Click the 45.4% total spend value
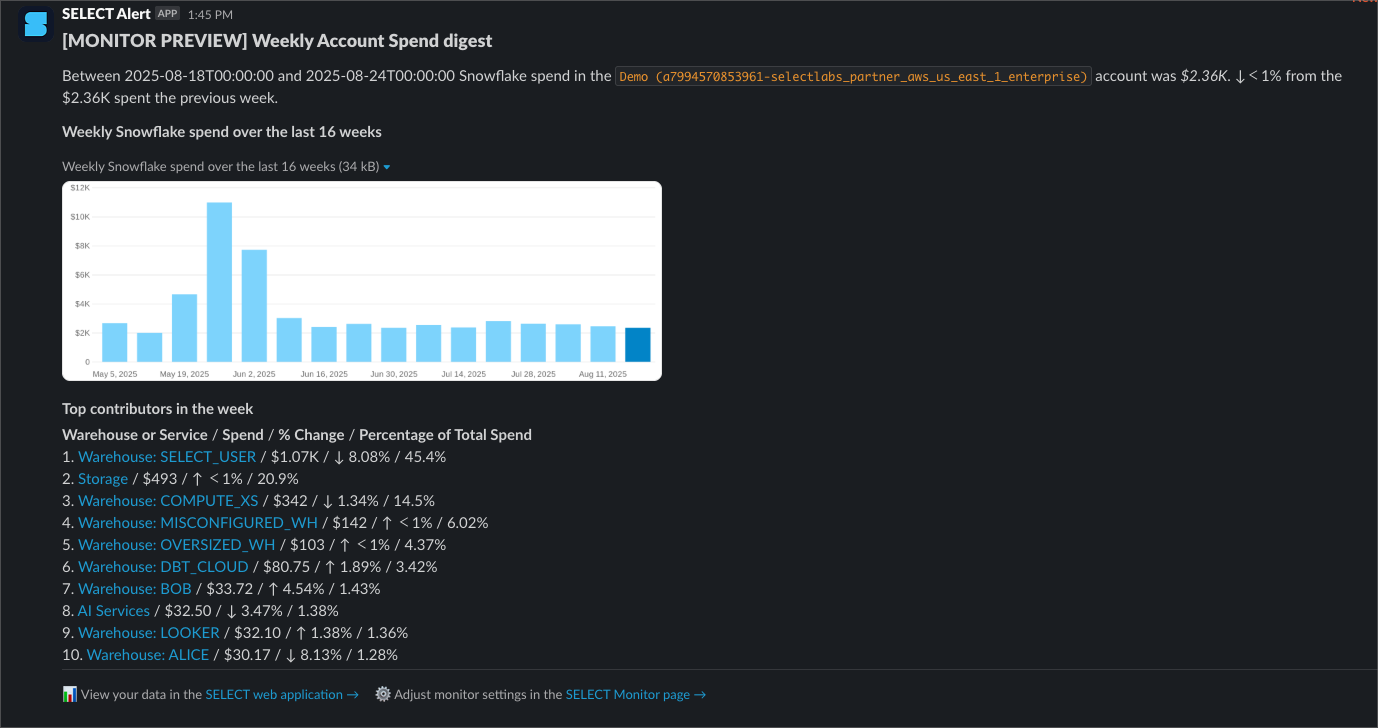This screenshot has width=1378, height=728. [425, 457]
